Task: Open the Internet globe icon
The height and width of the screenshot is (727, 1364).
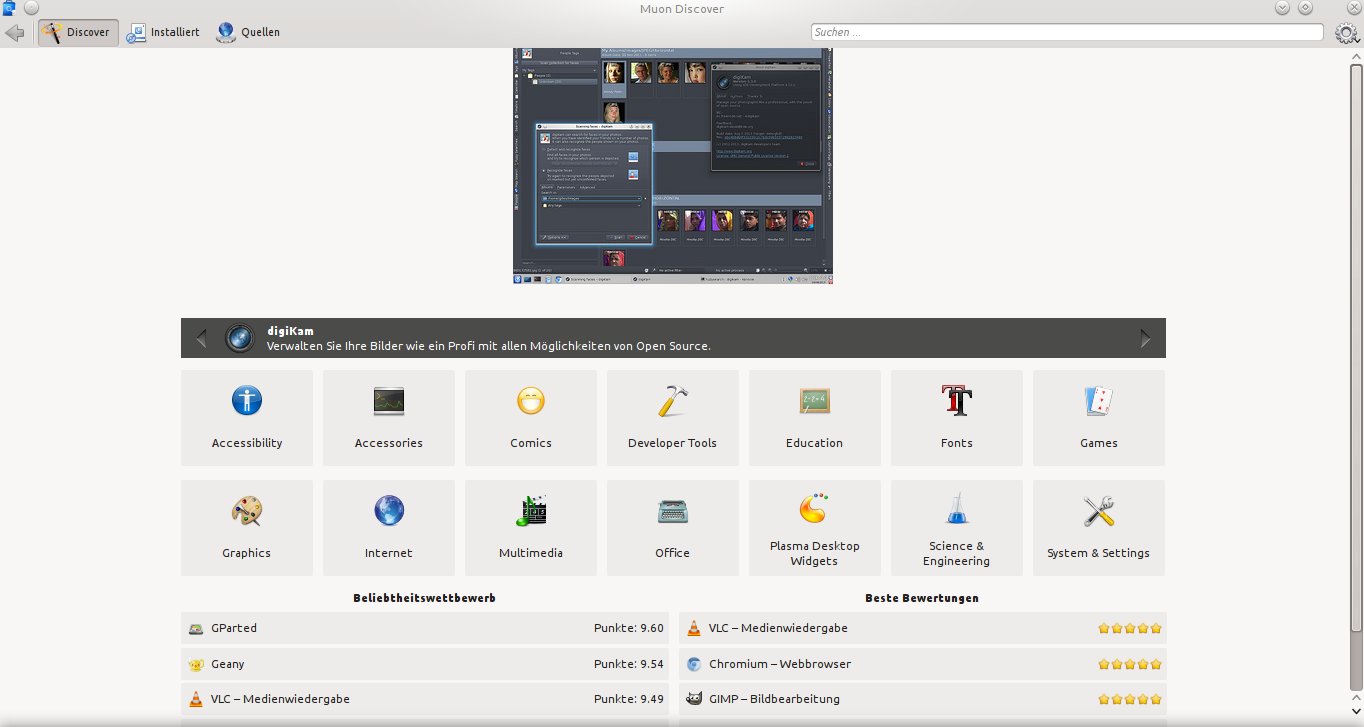Action: coord(389,511)
